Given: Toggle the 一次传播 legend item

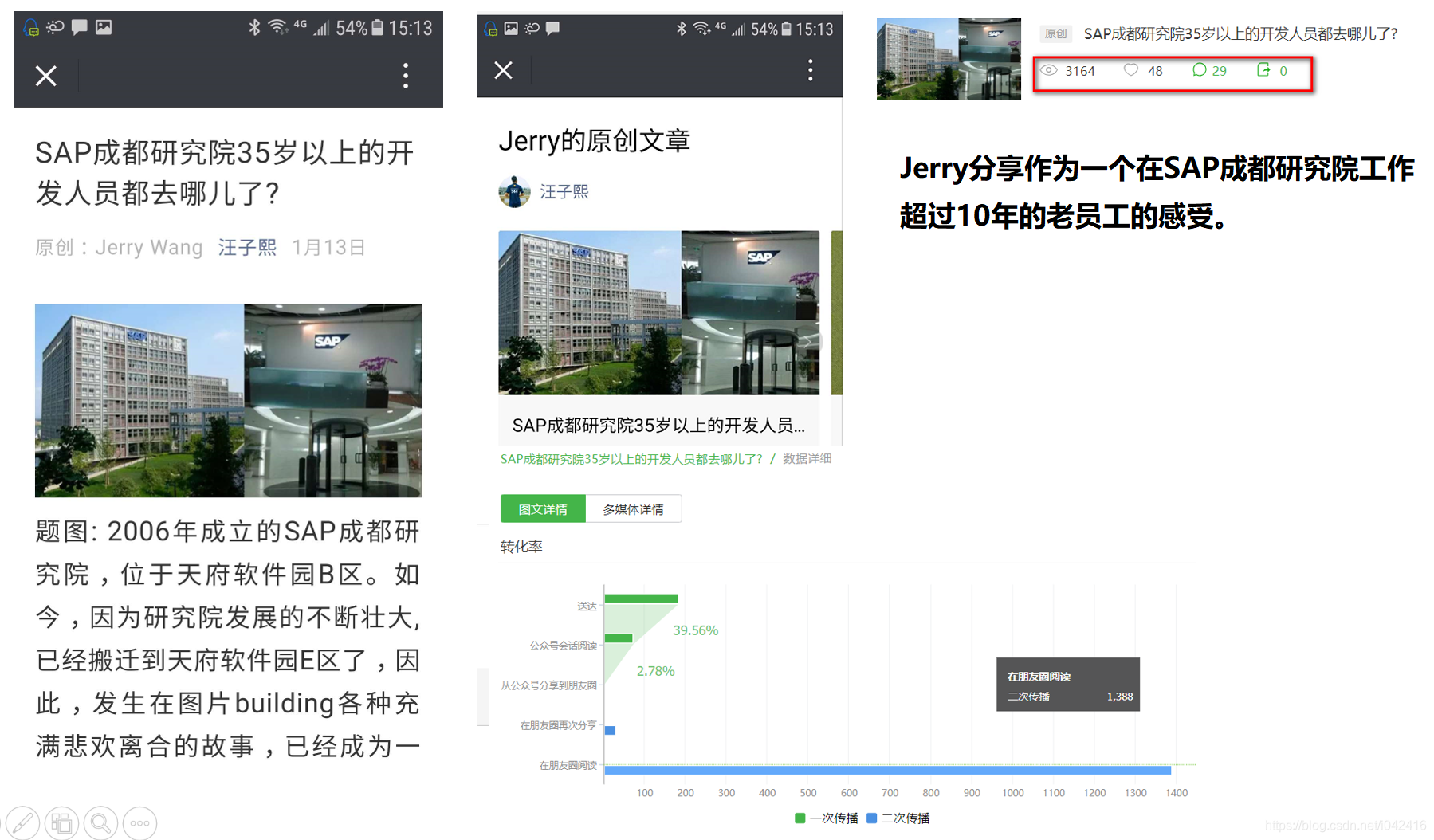Looking at the screenshot, I should (x=827, y=818).
